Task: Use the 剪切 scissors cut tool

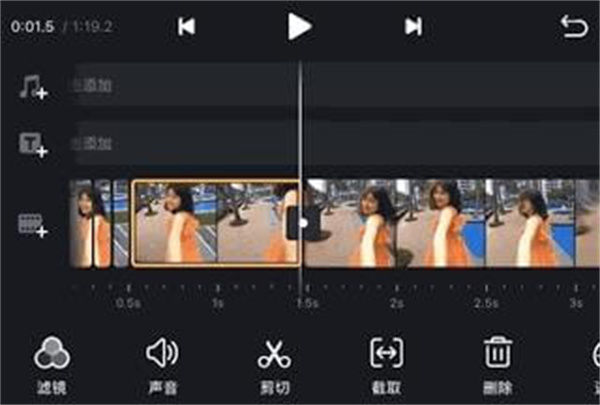Action: (x=274, y=366)
